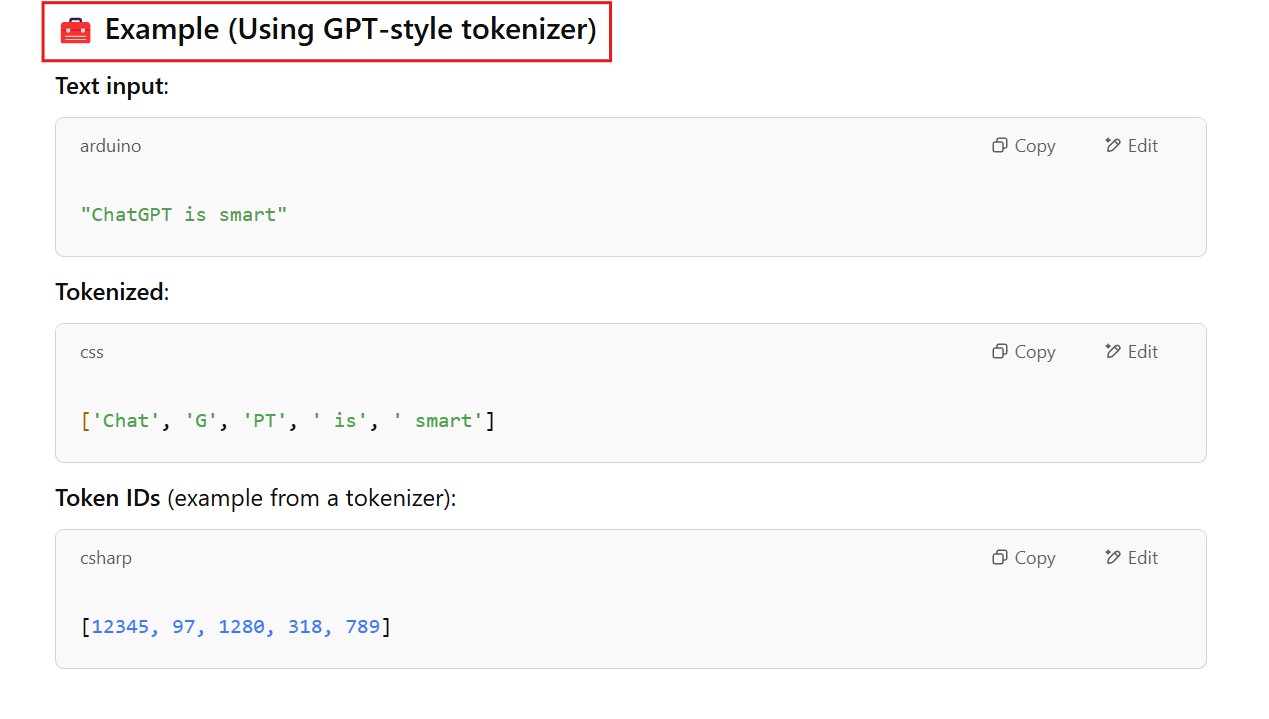Click the token ID 789
The image size is (1269, 719).
tap(362, 627)
